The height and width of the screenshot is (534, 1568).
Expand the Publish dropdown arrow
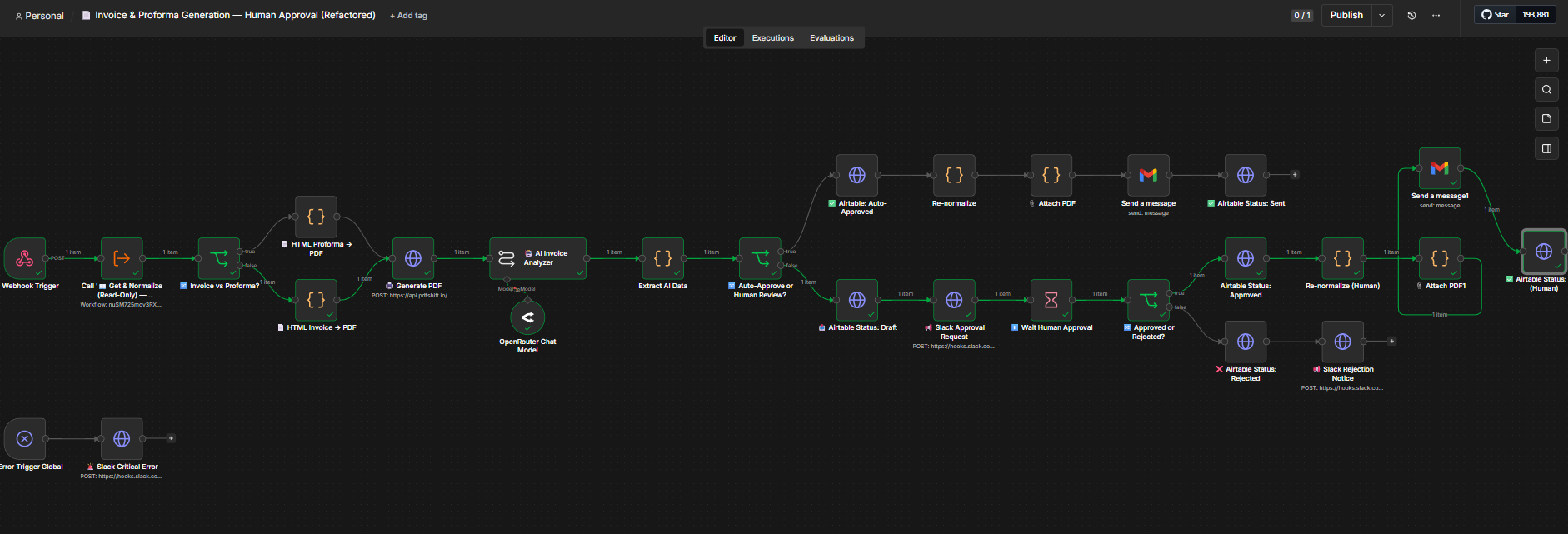click(1382, 15)
